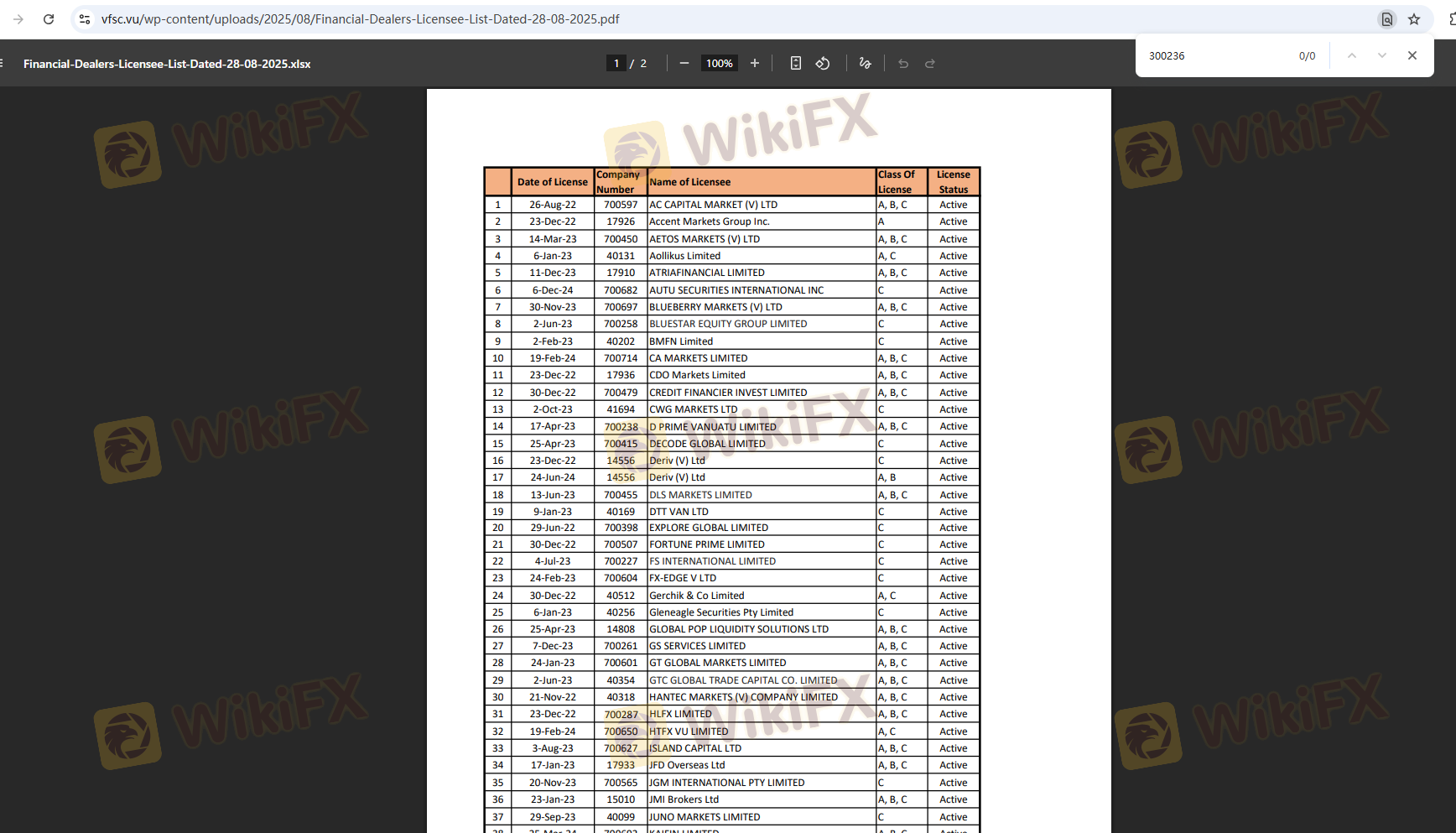Click the undo arrow in PDF toolbar
1456x833 pixels.
[903, 64]
